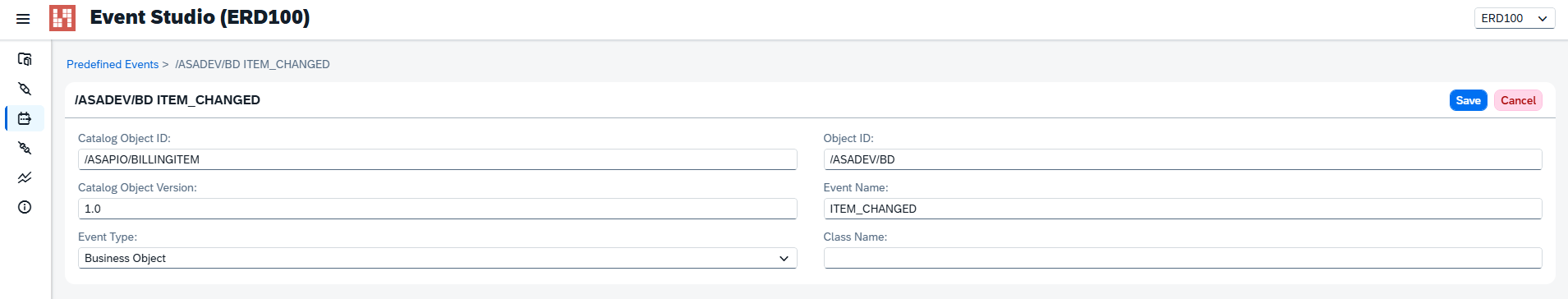Click the Event Type dropdown chevron arrow
Image resolution: width=1568 pixels, height=299 pixels.
784,258
